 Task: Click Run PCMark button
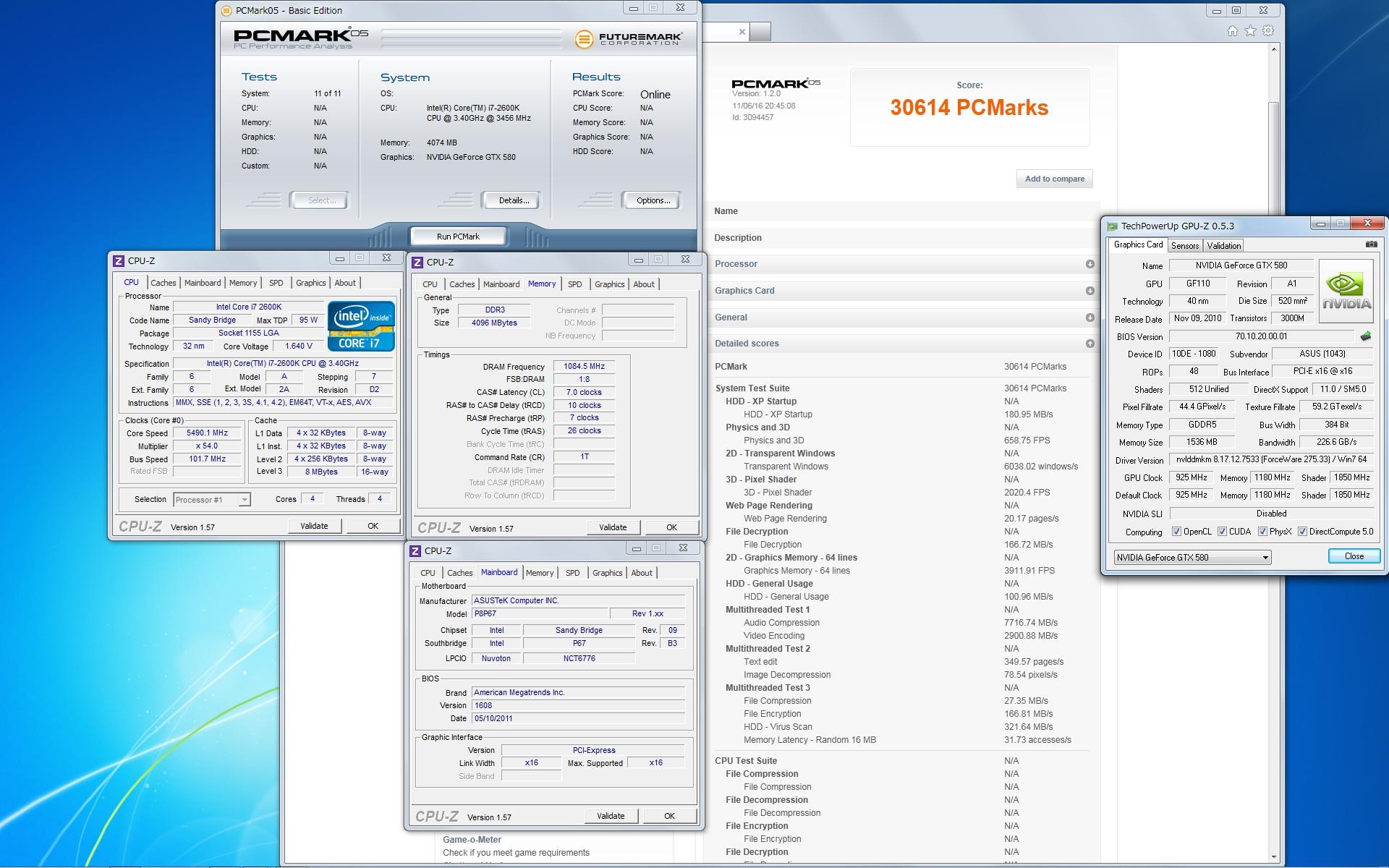click(458, 237)
